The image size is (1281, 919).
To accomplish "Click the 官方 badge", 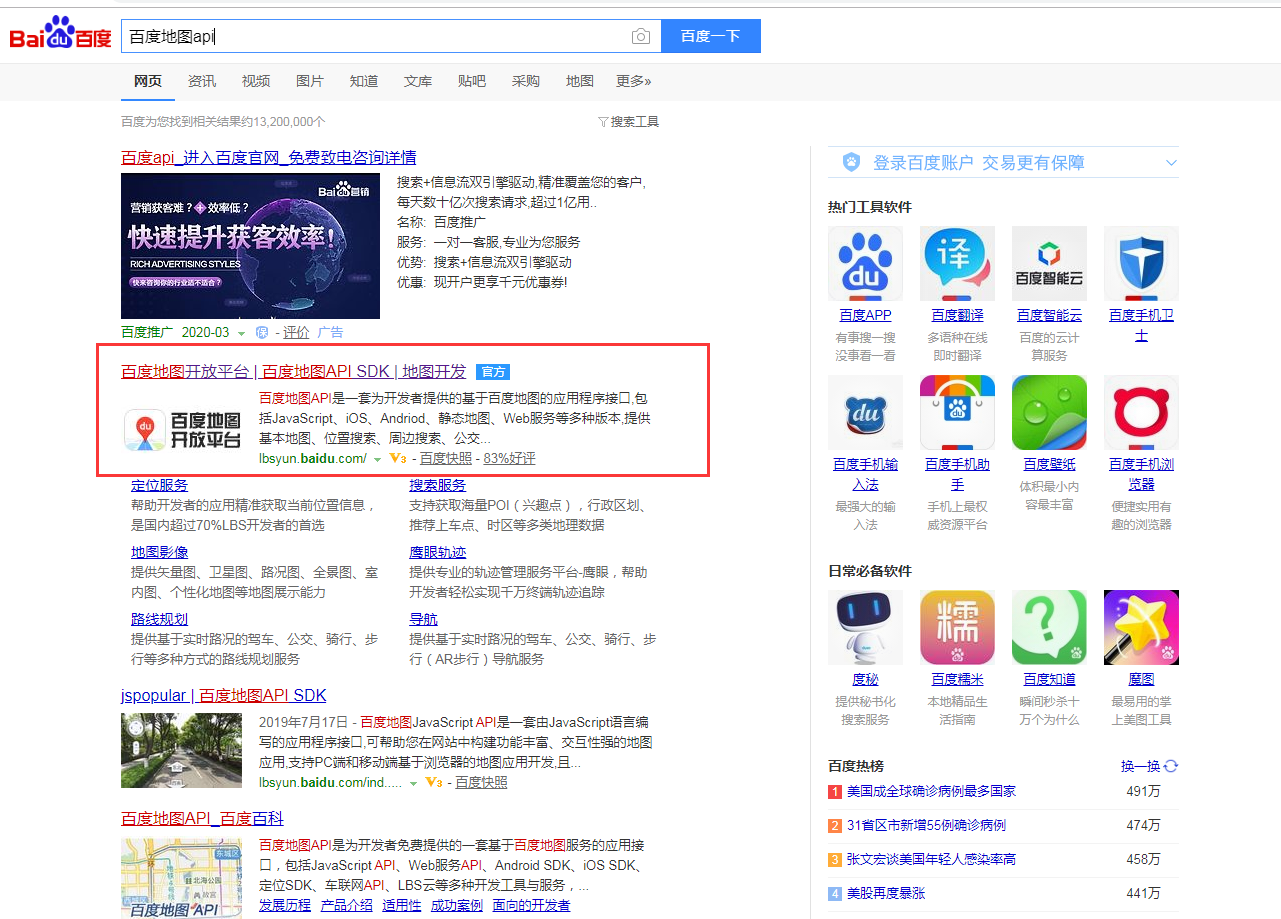I will pyautogui.click(x=493, y=372).
